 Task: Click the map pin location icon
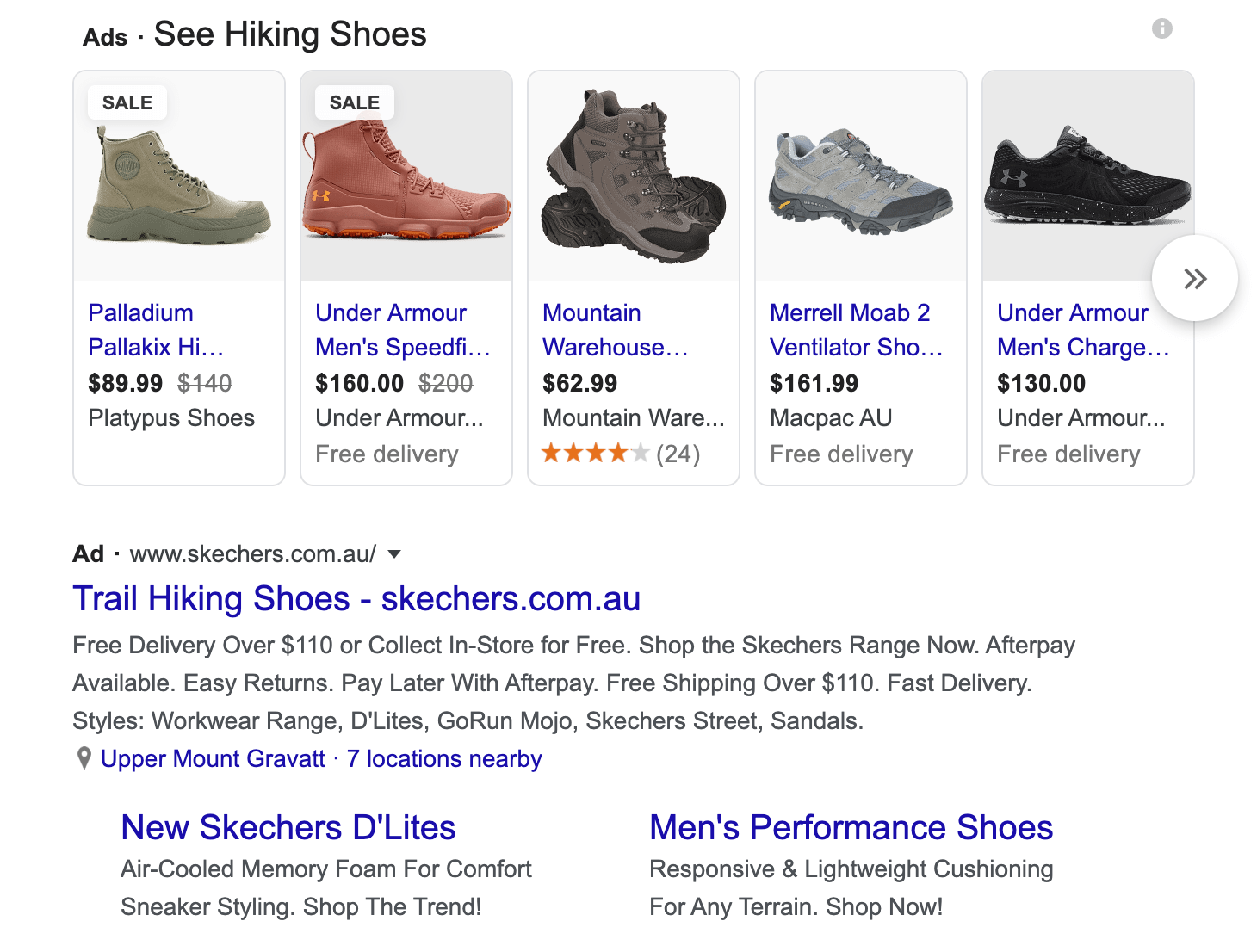coord(84,758)
